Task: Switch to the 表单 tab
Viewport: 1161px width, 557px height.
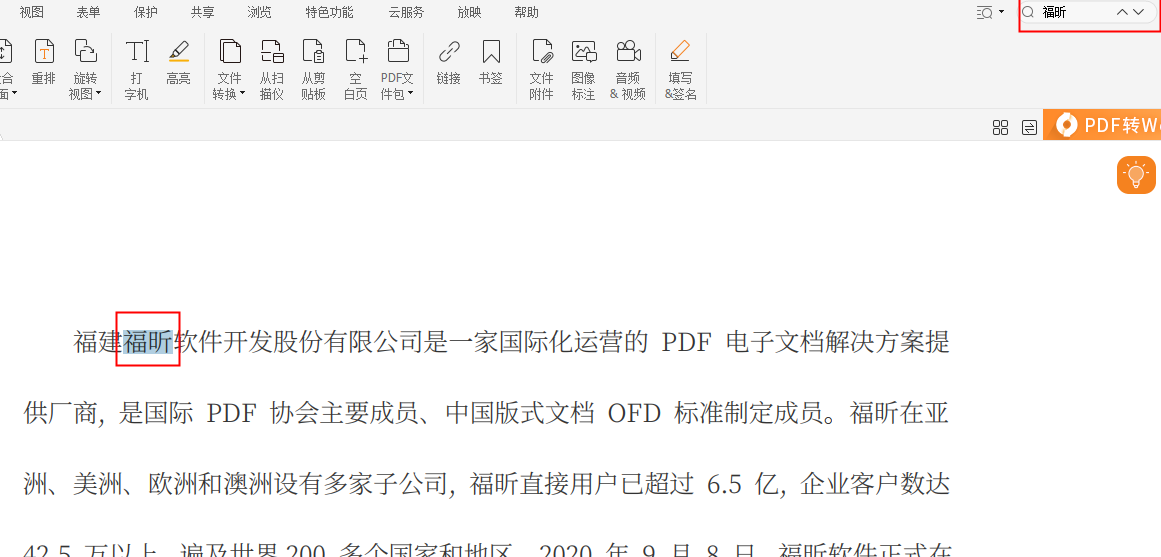Action: click(x=89, y=13)
